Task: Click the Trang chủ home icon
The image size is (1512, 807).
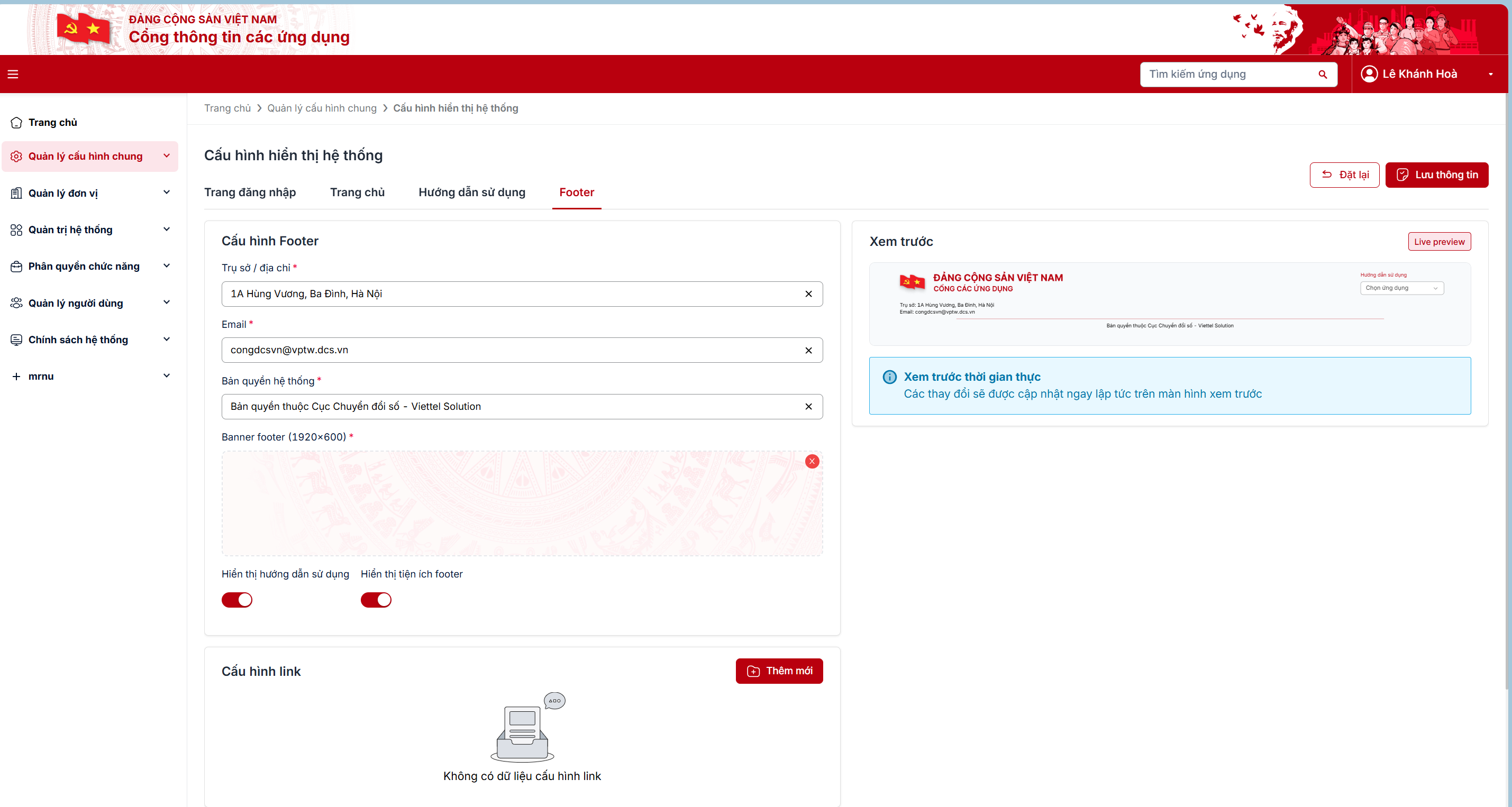Action: point(16,123)
